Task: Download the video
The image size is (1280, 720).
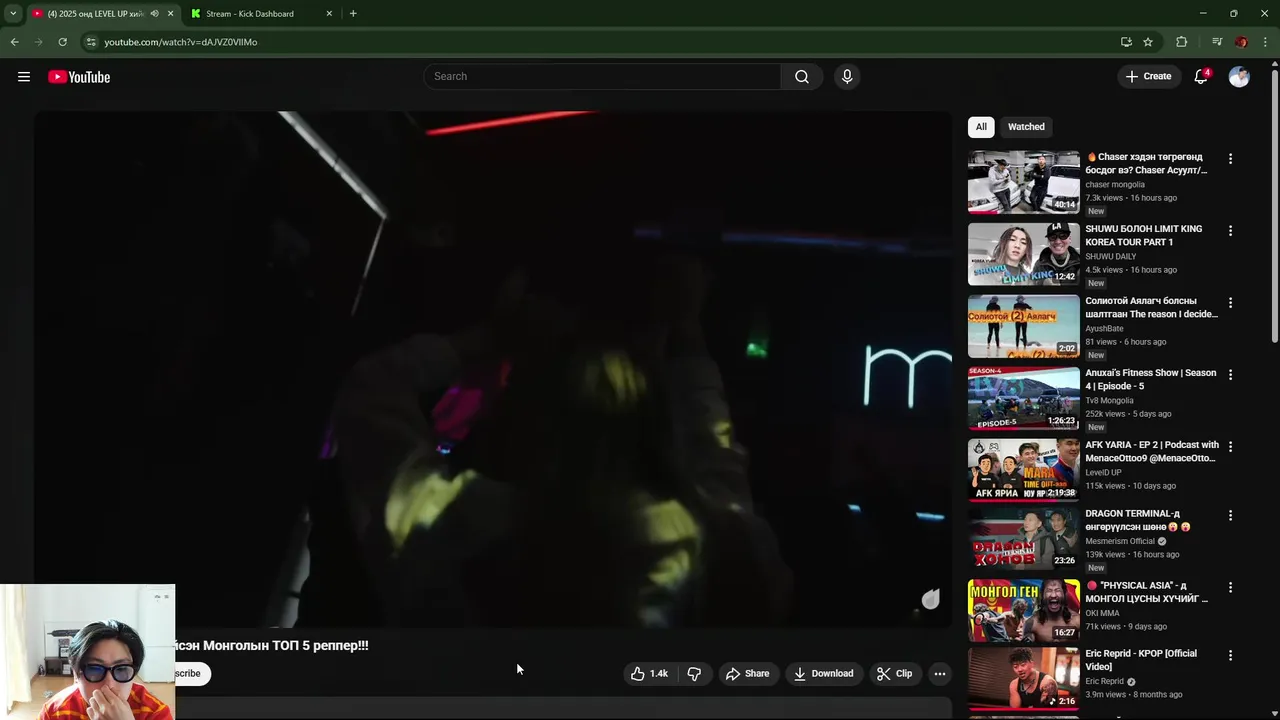Action: tap(823, 674)
